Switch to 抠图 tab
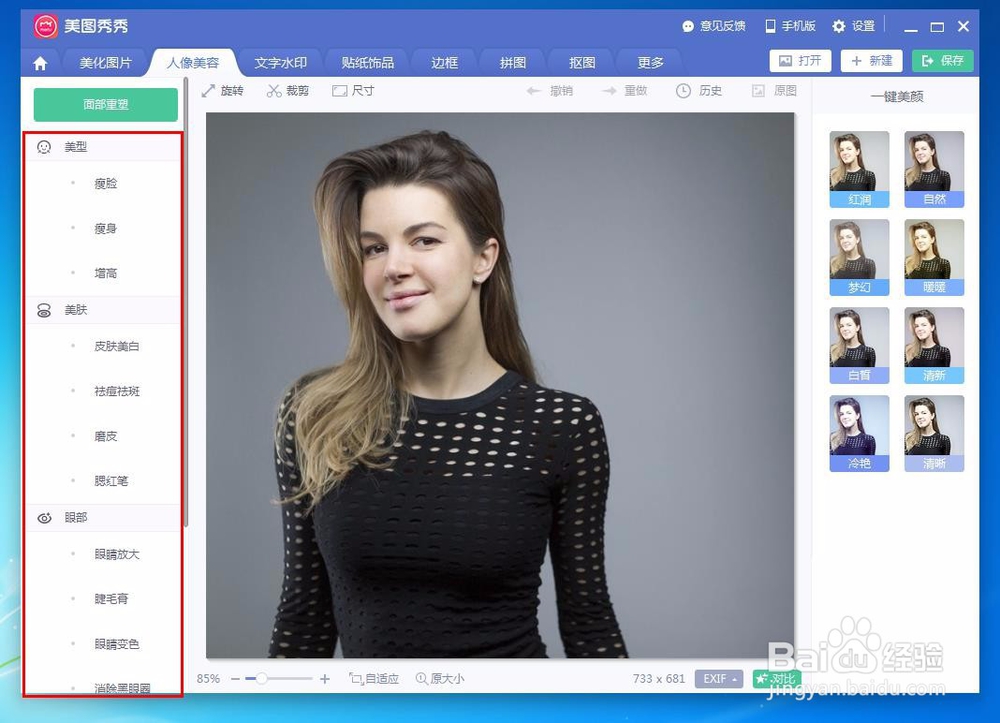The image size is (1000, 723). click(582, 63)
